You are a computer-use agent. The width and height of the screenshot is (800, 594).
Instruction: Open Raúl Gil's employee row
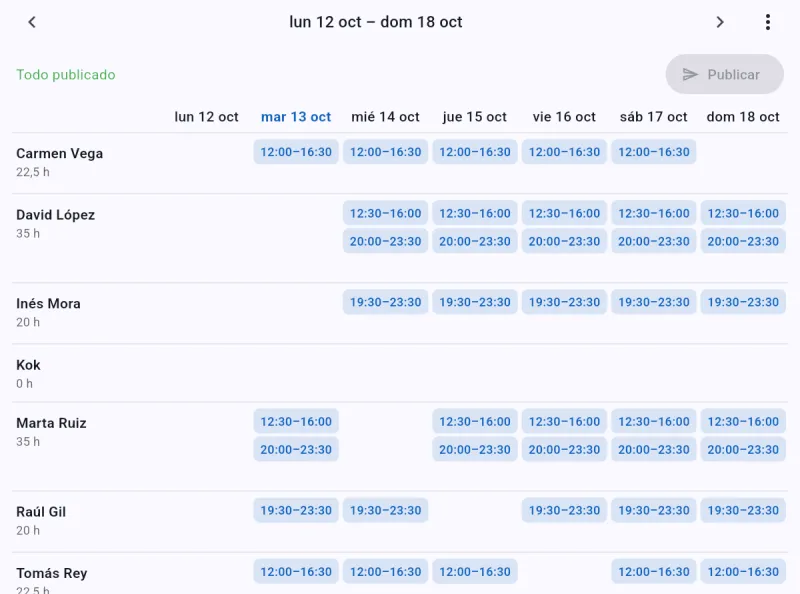point(400,522)
